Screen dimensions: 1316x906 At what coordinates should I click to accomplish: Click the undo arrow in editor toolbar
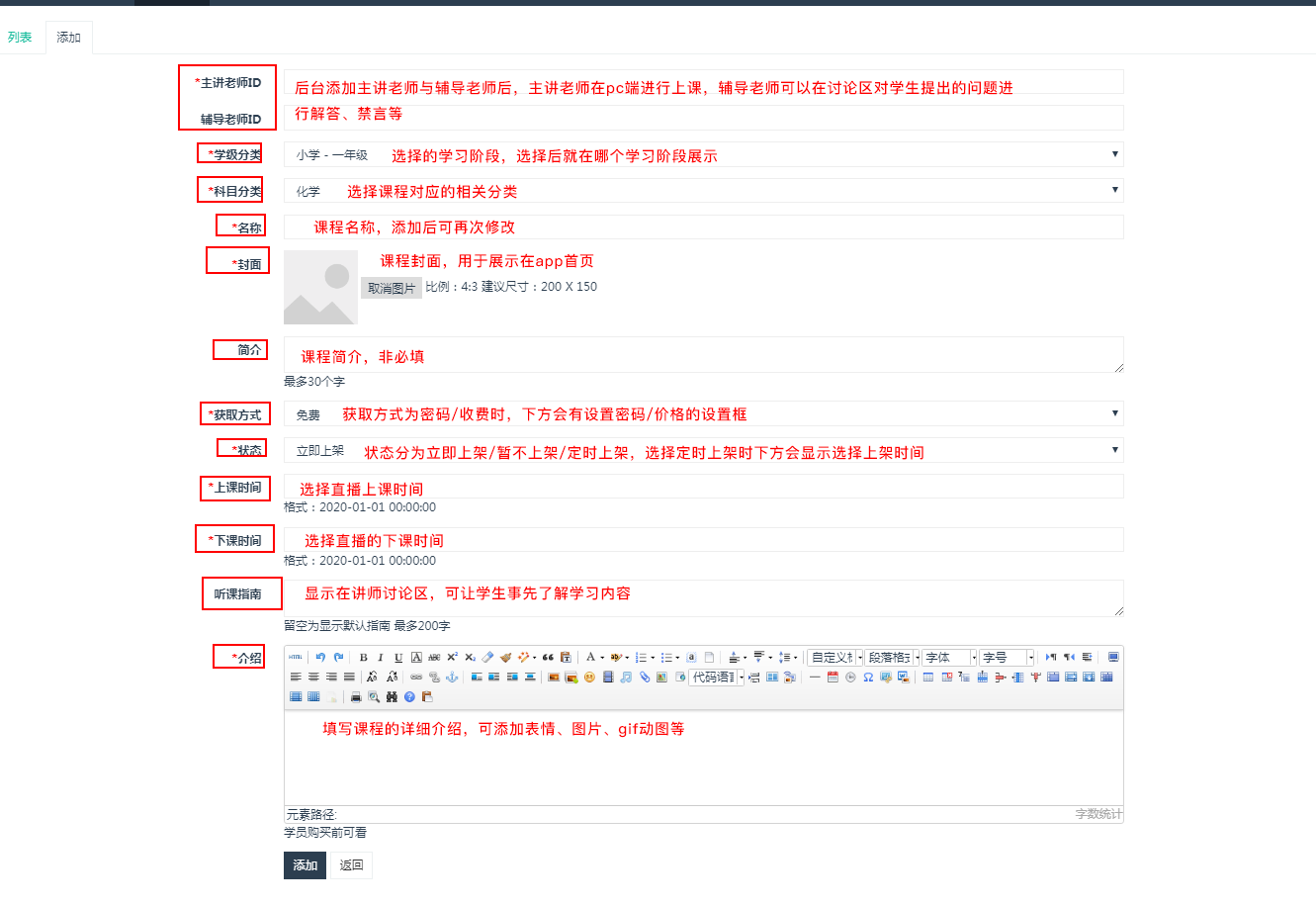pos(320,657)
